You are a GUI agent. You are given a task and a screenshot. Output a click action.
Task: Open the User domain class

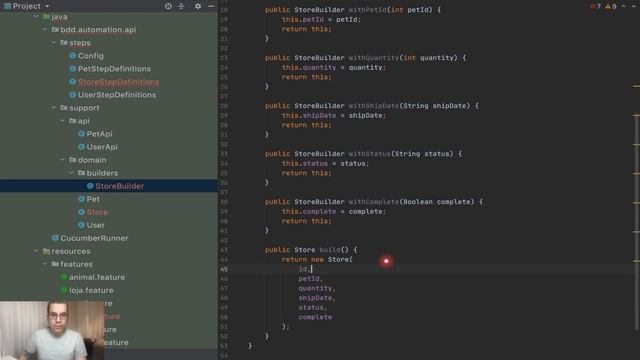(96, 225)
